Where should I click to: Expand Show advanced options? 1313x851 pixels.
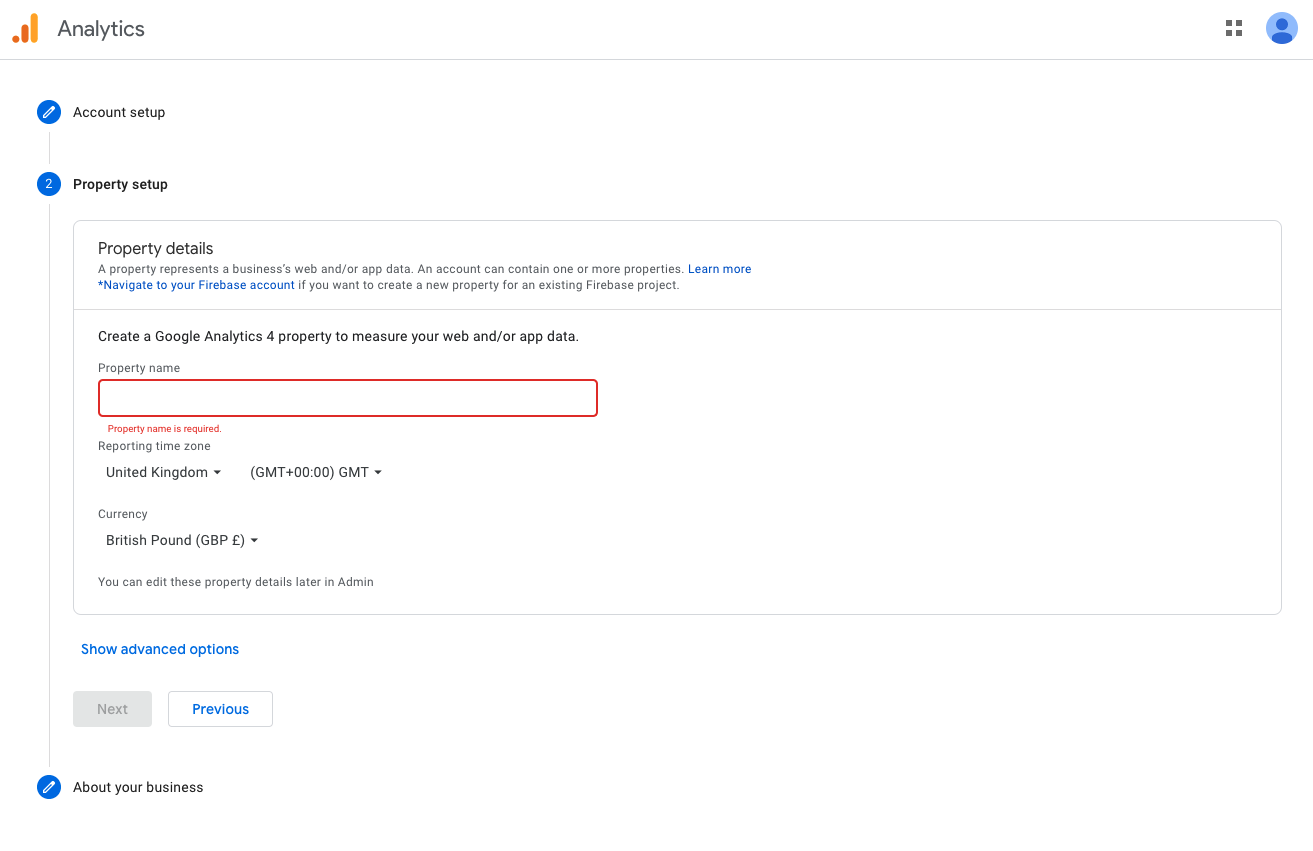pyautogui.click(x=160, y=649)
